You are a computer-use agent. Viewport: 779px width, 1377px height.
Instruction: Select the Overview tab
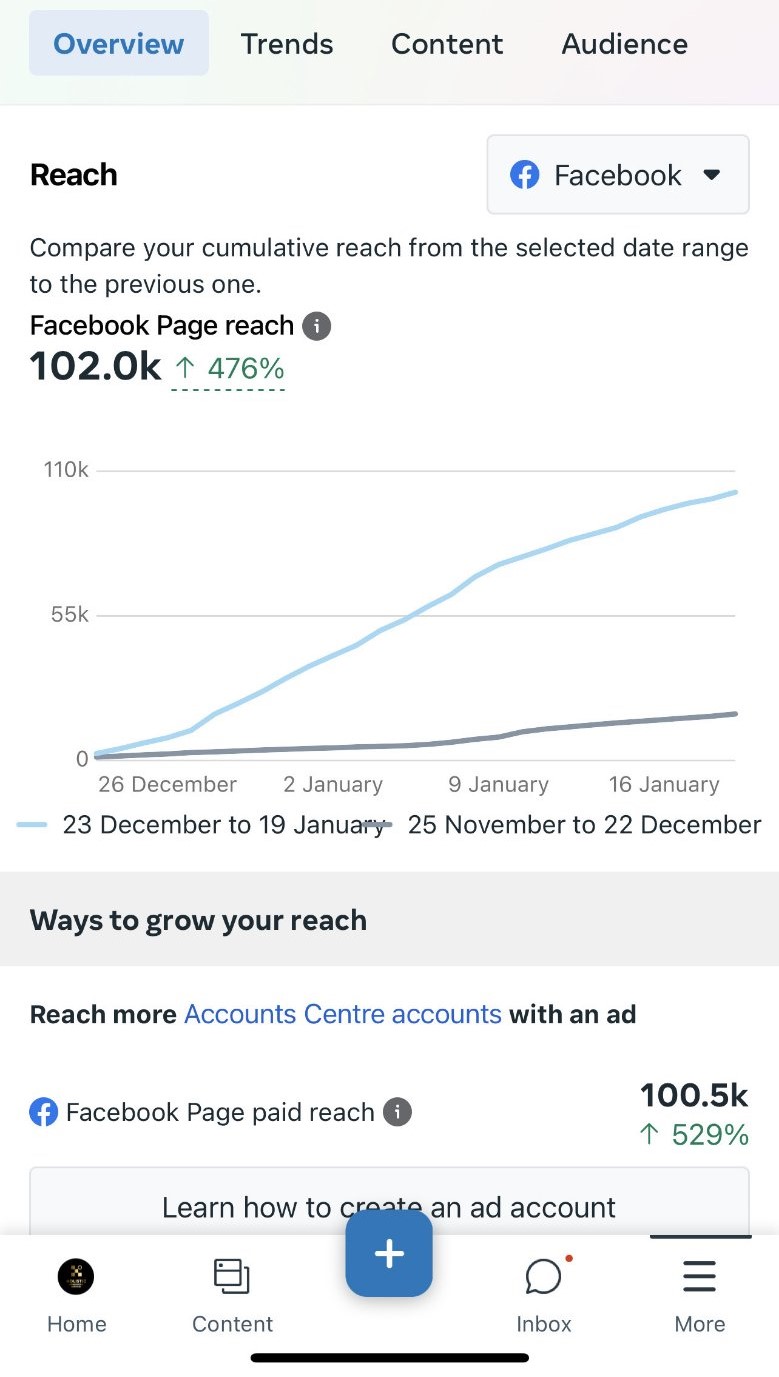click(118, 44)
